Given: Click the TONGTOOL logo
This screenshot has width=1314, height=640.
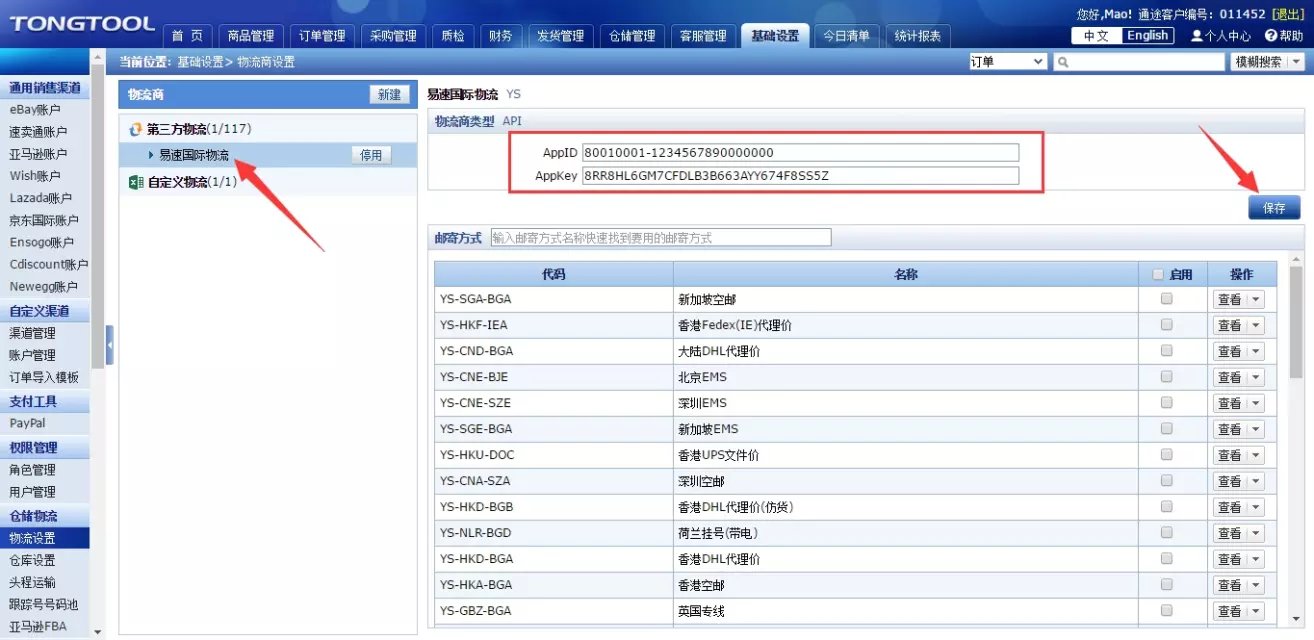Looking at the screenshot, I should click(82, 23).
